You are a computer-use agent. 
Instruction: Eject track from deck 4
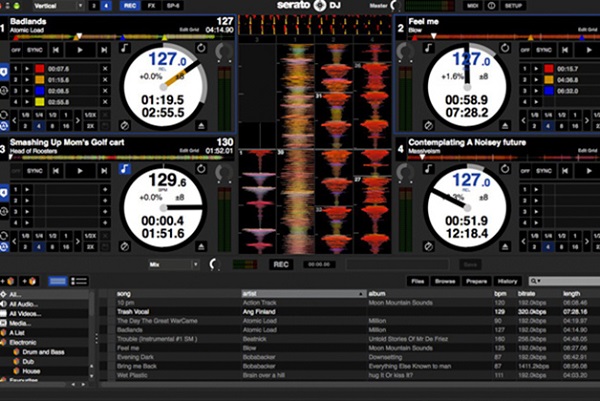coord(505,246)
